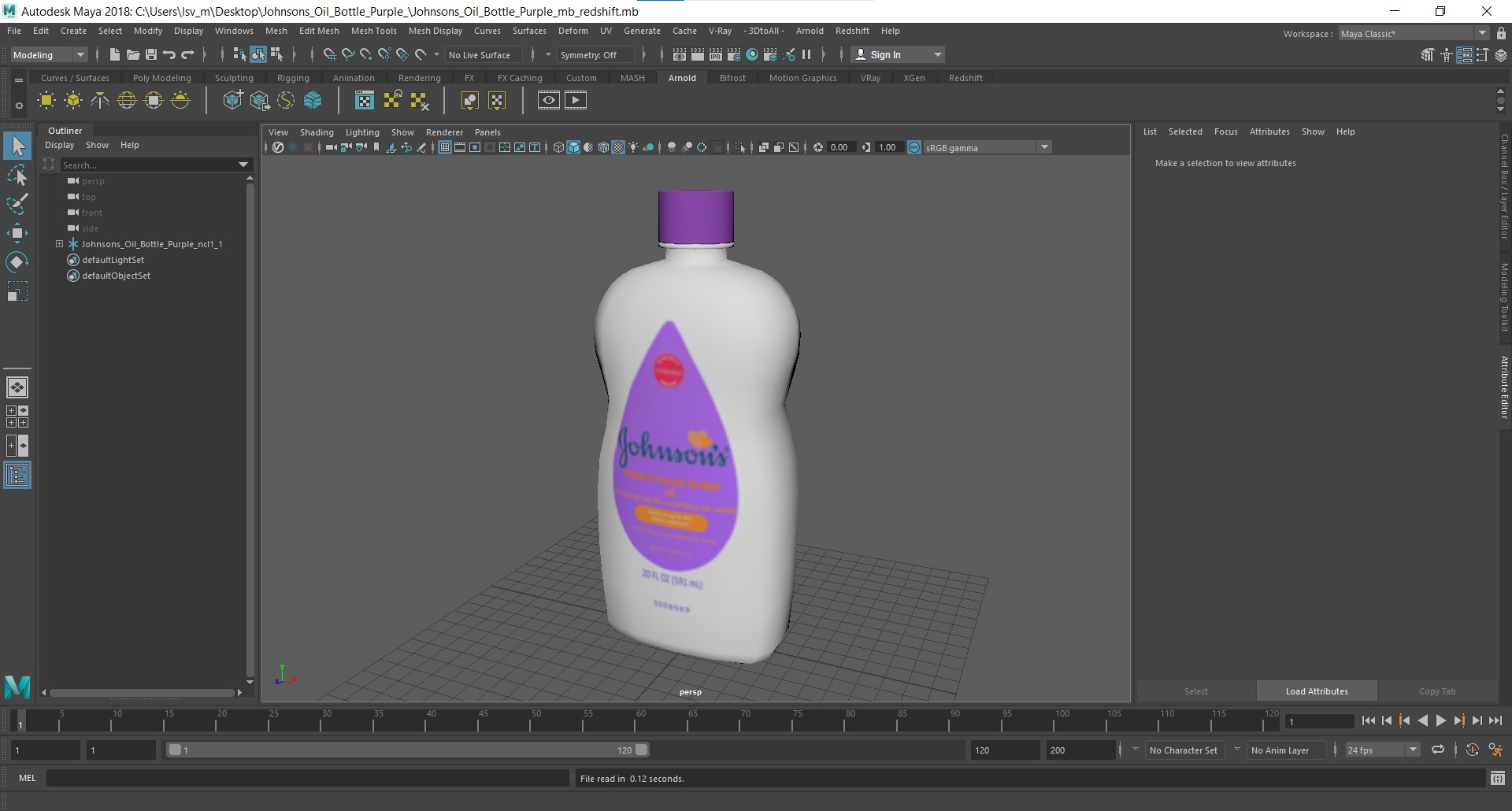This screenshot has height=811, width=1512.
Task: Activate the Move tool
Action: [17, 233]
